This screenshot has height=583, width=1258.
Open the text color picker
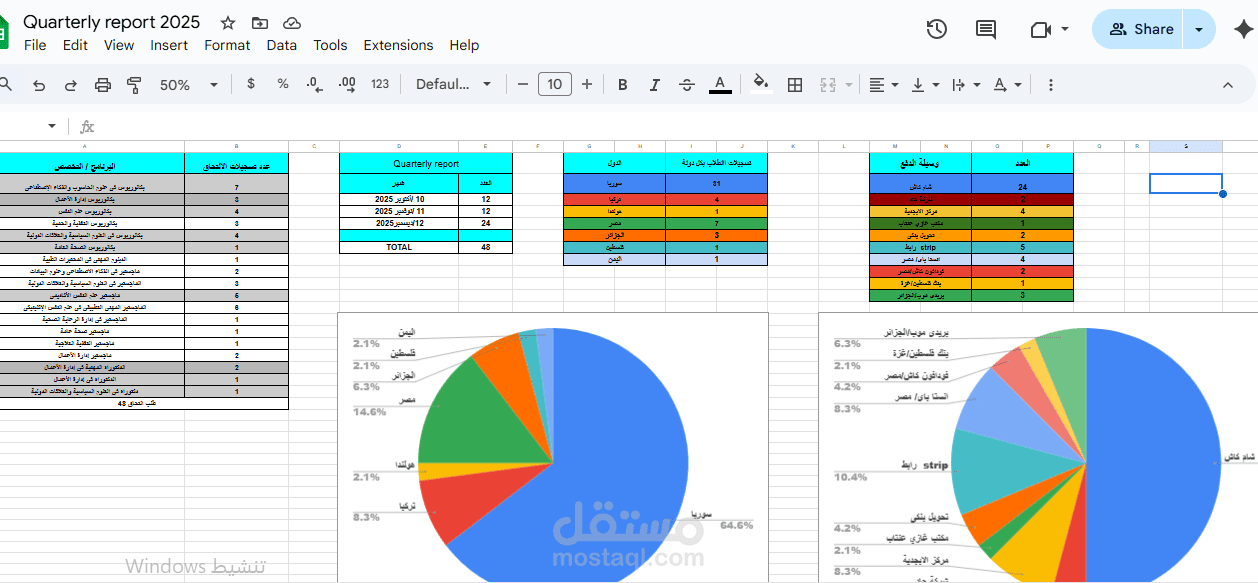pos(720,85)
